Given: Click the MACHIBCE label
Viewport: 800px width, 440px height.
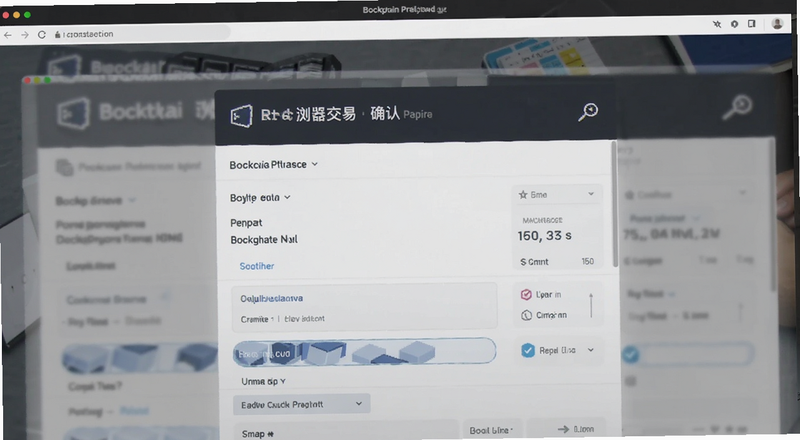Looking at the screenshot, I should 542,221.
